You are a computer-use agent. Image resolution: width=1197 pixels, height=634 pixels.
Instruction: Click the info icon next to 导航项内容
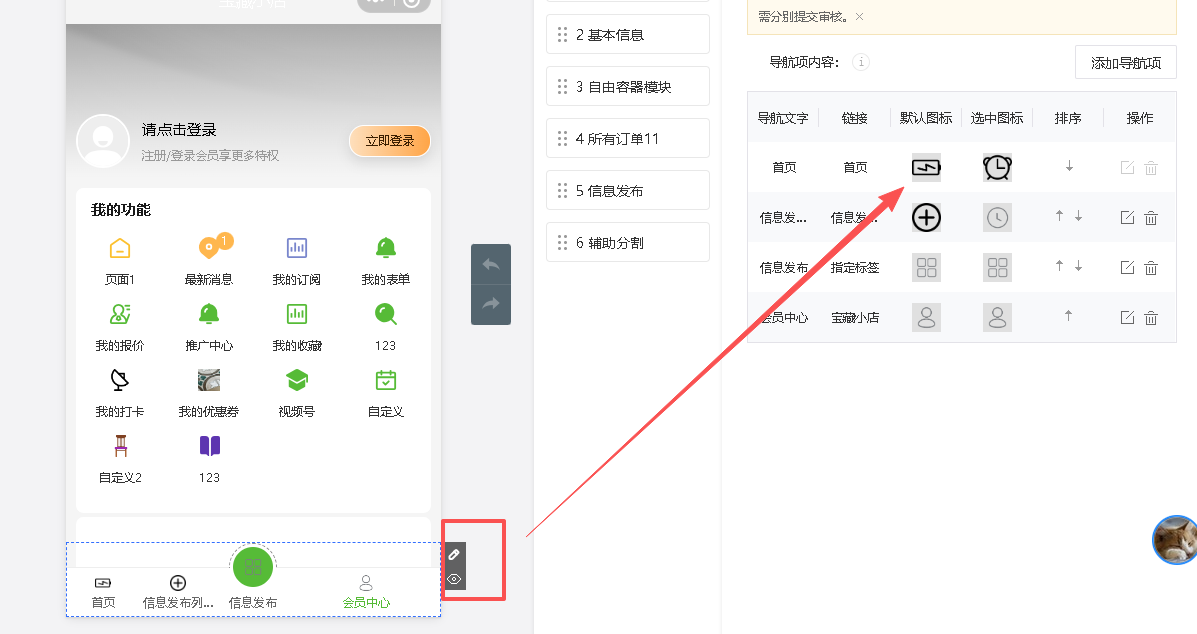coord(861,62)
